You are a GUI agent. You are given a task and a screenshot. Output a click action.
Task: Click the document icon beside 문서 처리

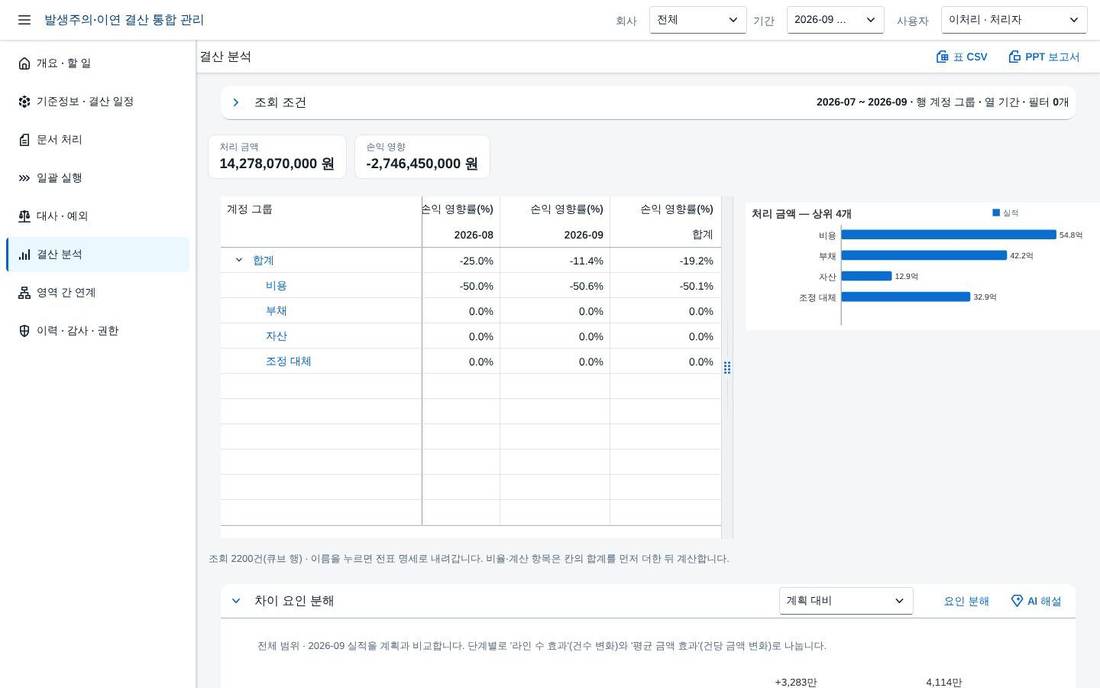[x=25, y=140]
